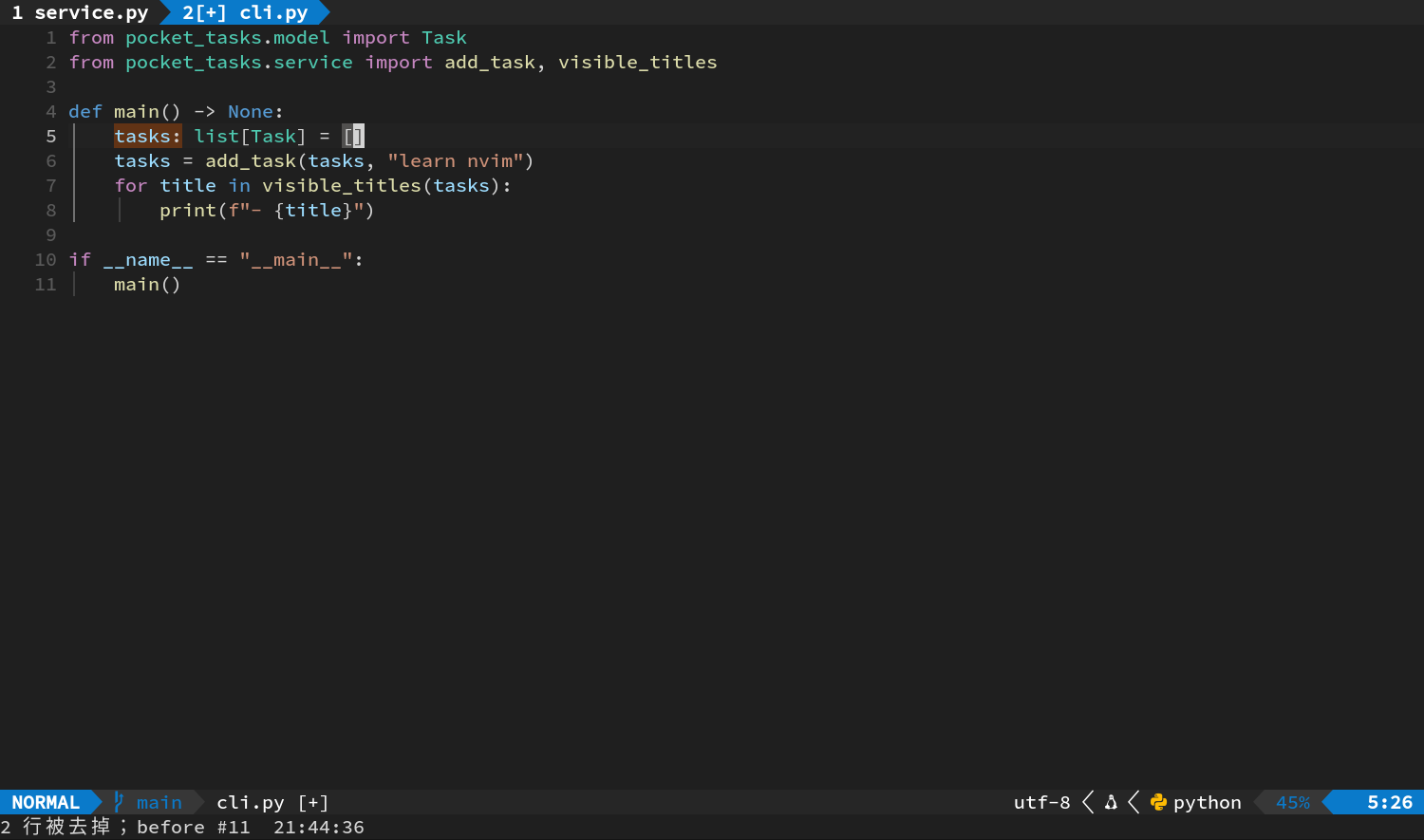
Task: Click the 'main' branch name in statusline
Action: coord(159,802)
